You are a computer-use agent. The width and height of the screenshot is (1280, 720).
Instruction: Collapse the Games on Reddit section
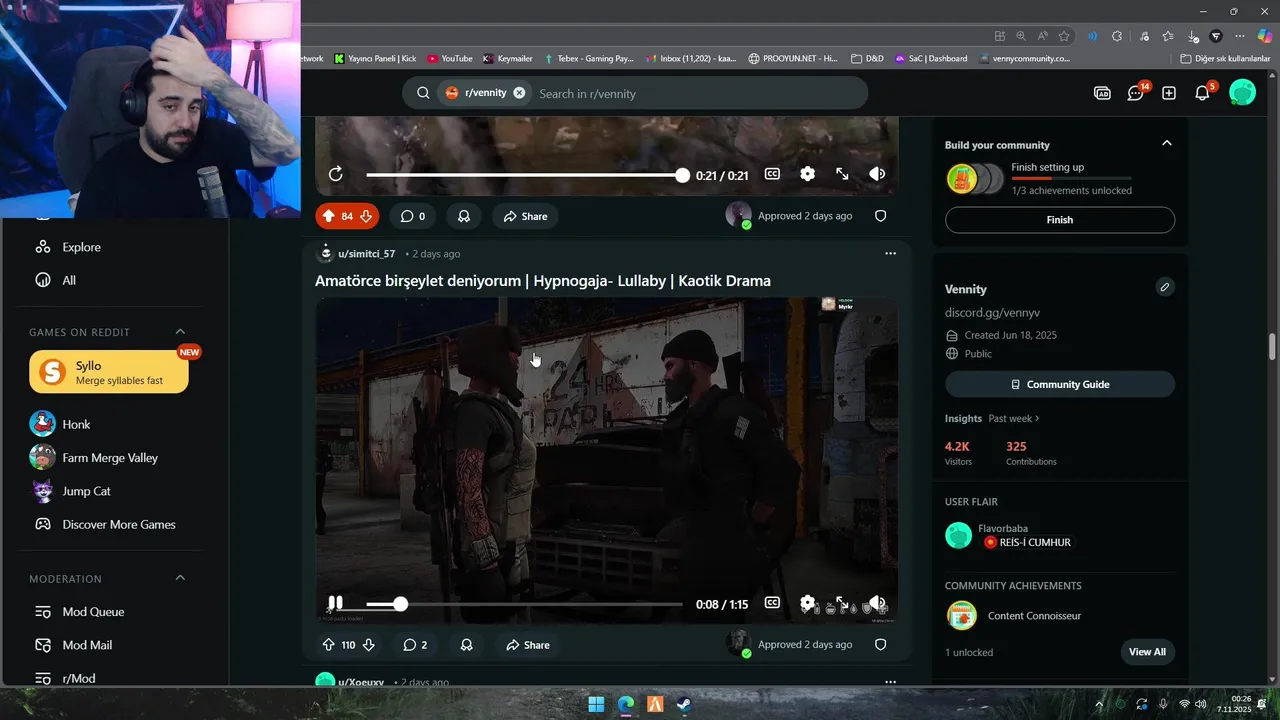click(x=180, y=332)
